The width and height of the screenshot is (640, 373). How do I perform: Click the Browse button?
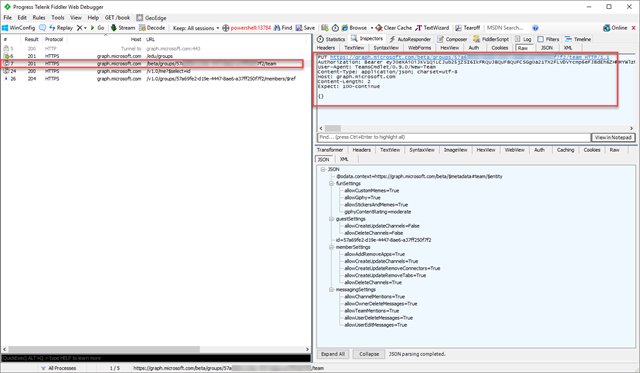tap(354, 28)
